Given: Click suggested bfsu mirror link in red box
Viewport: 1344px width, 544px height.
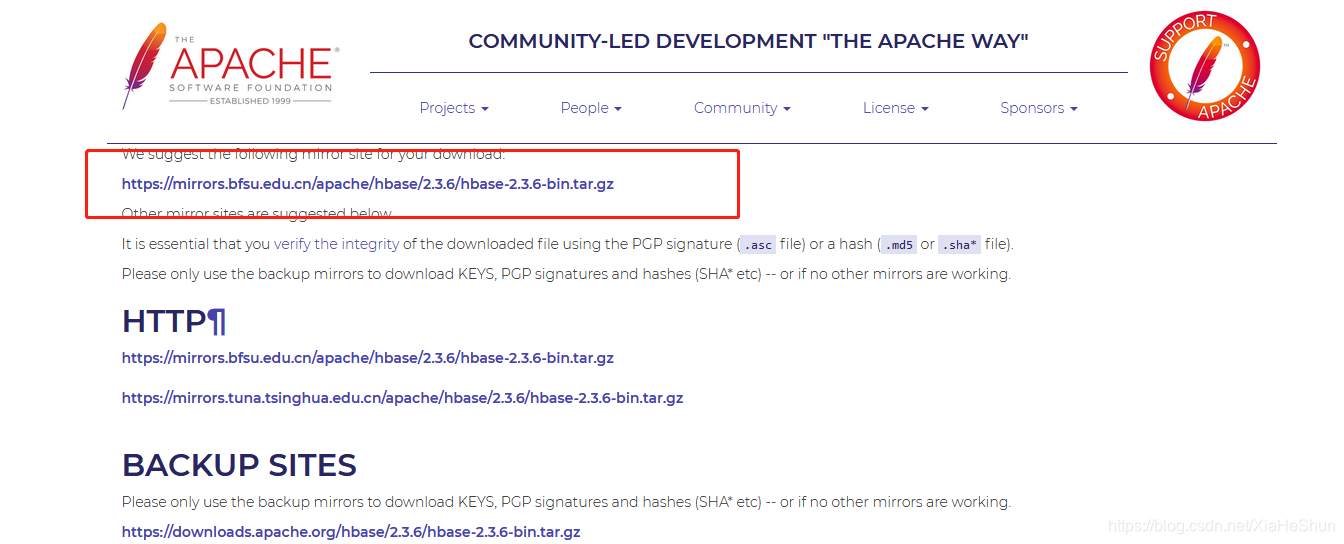Looking at the screenshot, I should 368,184.
